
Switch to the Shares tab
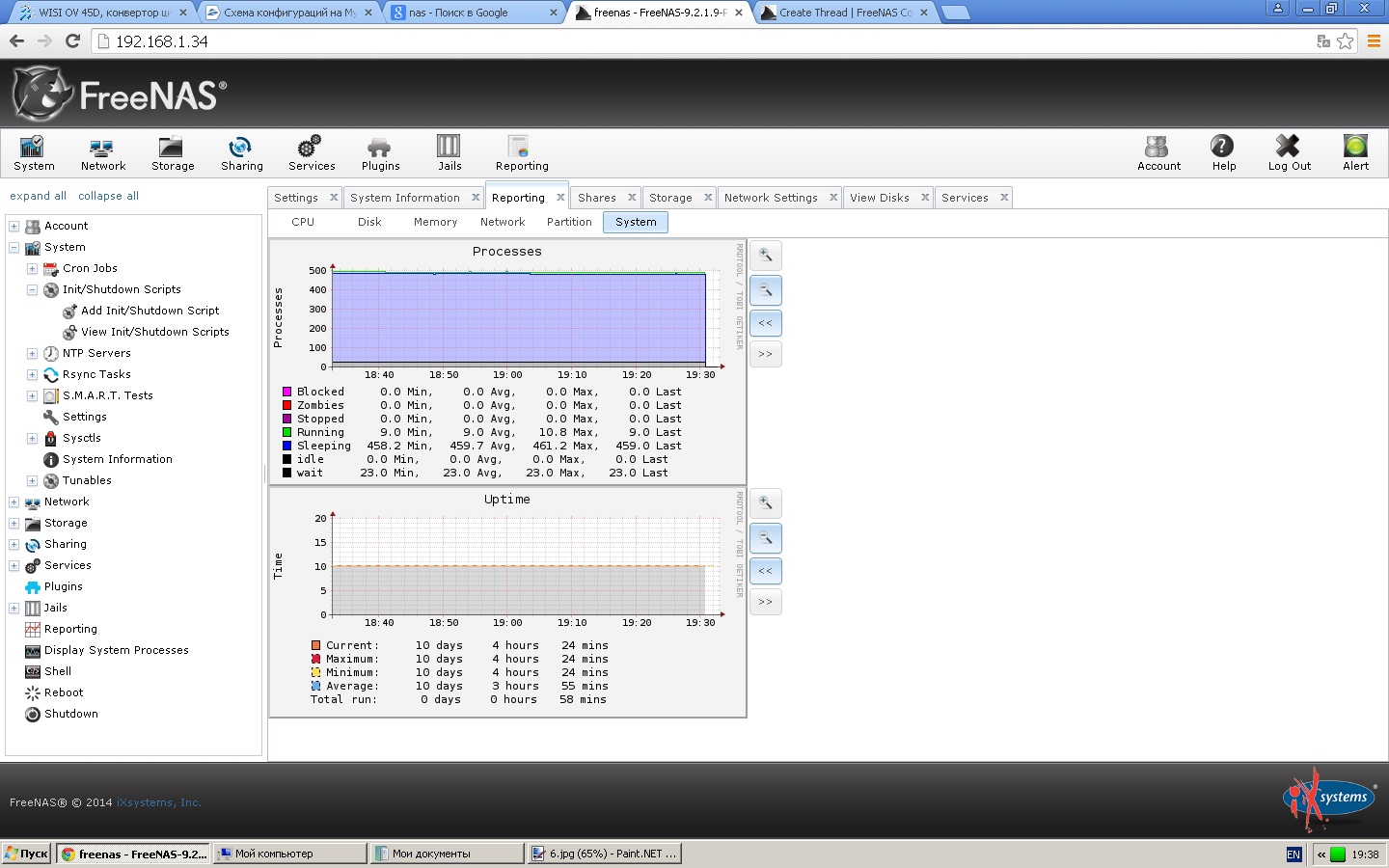[596, 198]
